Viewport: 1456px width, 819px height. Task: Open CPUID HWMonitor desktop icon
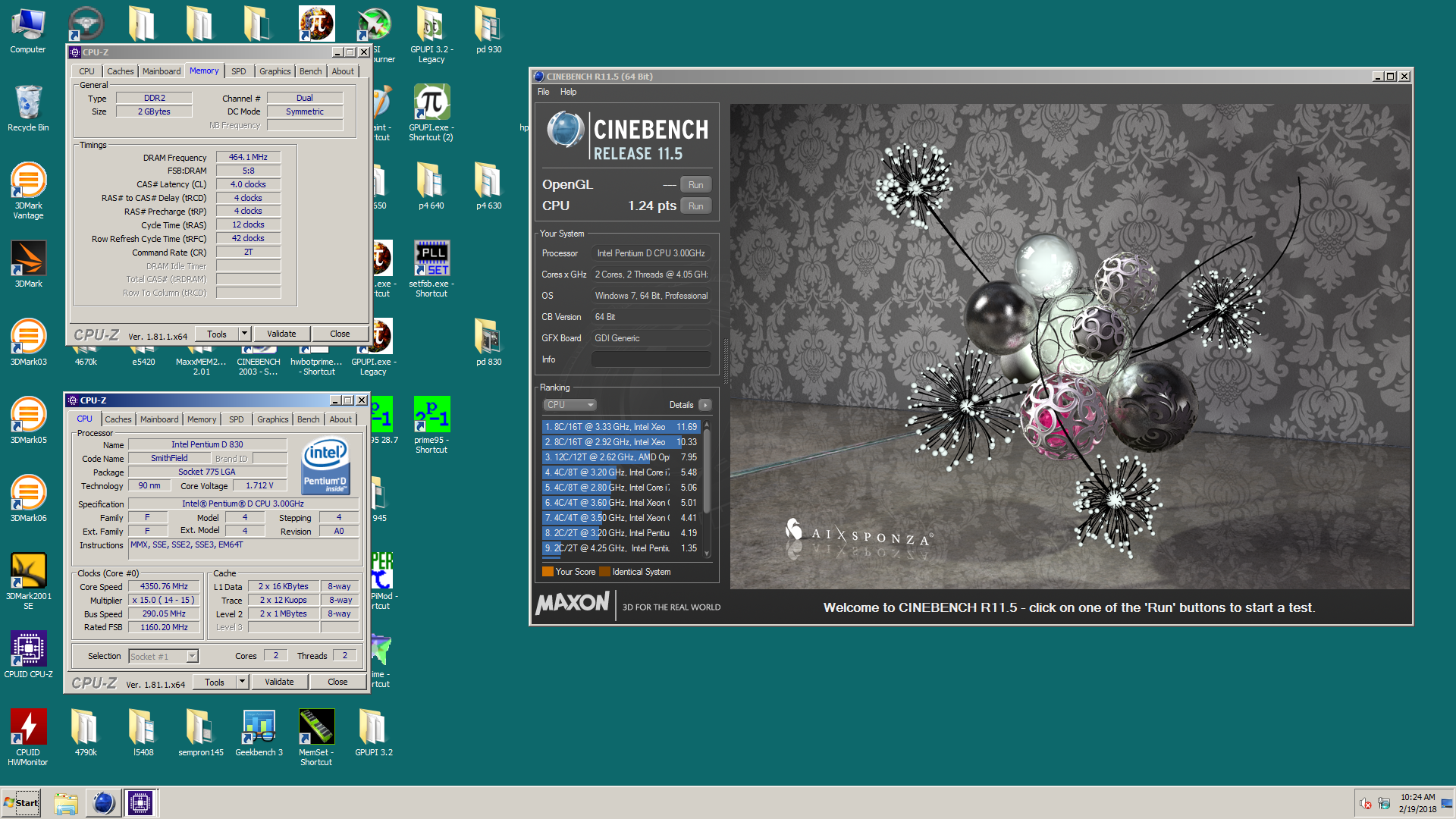pyautogui.click(x=28, y=737)
